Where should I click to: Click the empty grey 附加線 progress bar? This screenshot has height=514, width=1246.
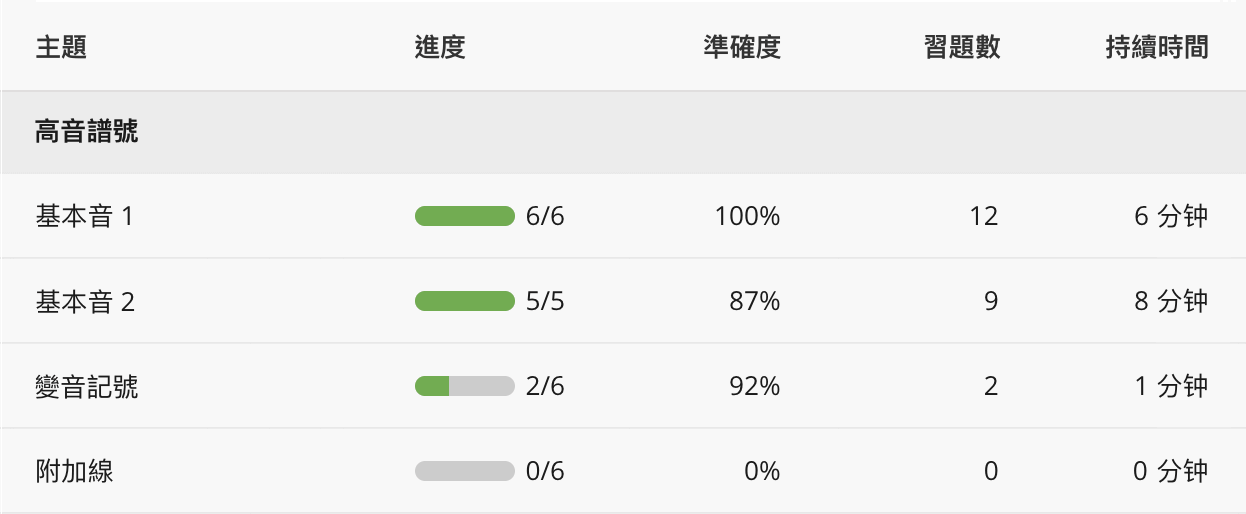(464, 471)
